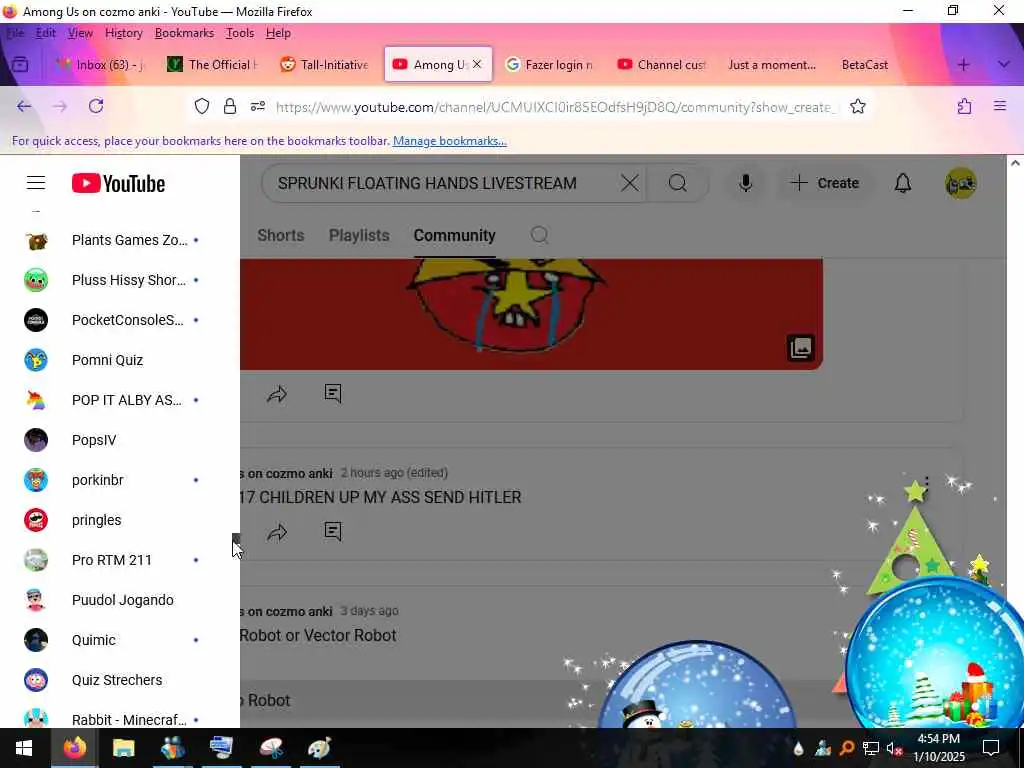The height and width of the screenshot is (768, 1024).
Task: Select the channel Playlists tab
Action: (x=359, y=235)
